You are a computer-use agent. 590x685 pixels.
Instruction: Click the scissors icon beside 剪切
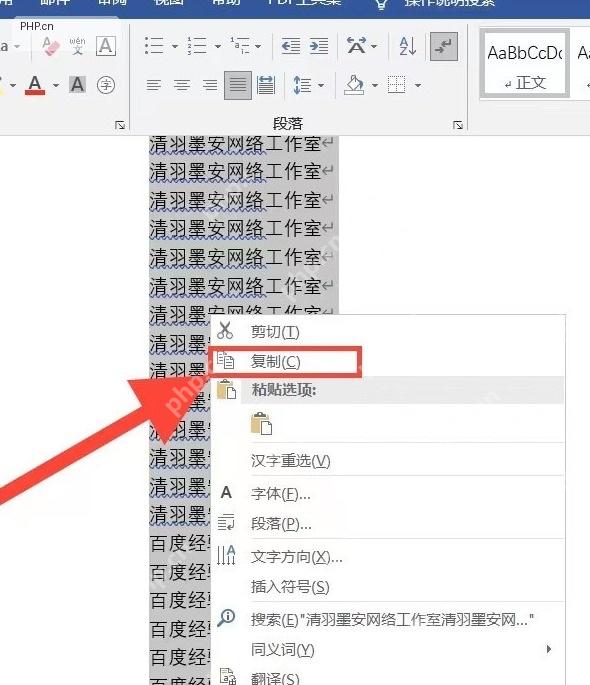tap(225, 331)
